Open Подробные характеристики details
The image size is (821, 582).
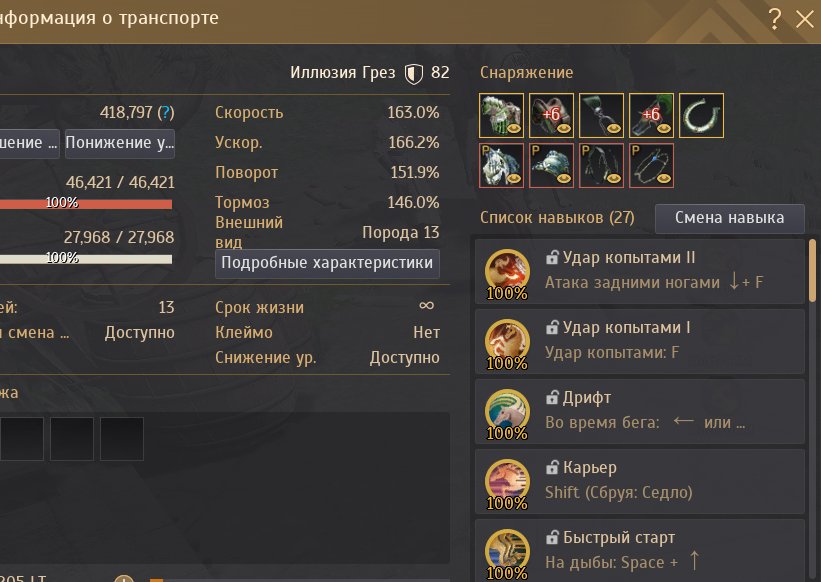pyautogui.click(x=327, y=263)
